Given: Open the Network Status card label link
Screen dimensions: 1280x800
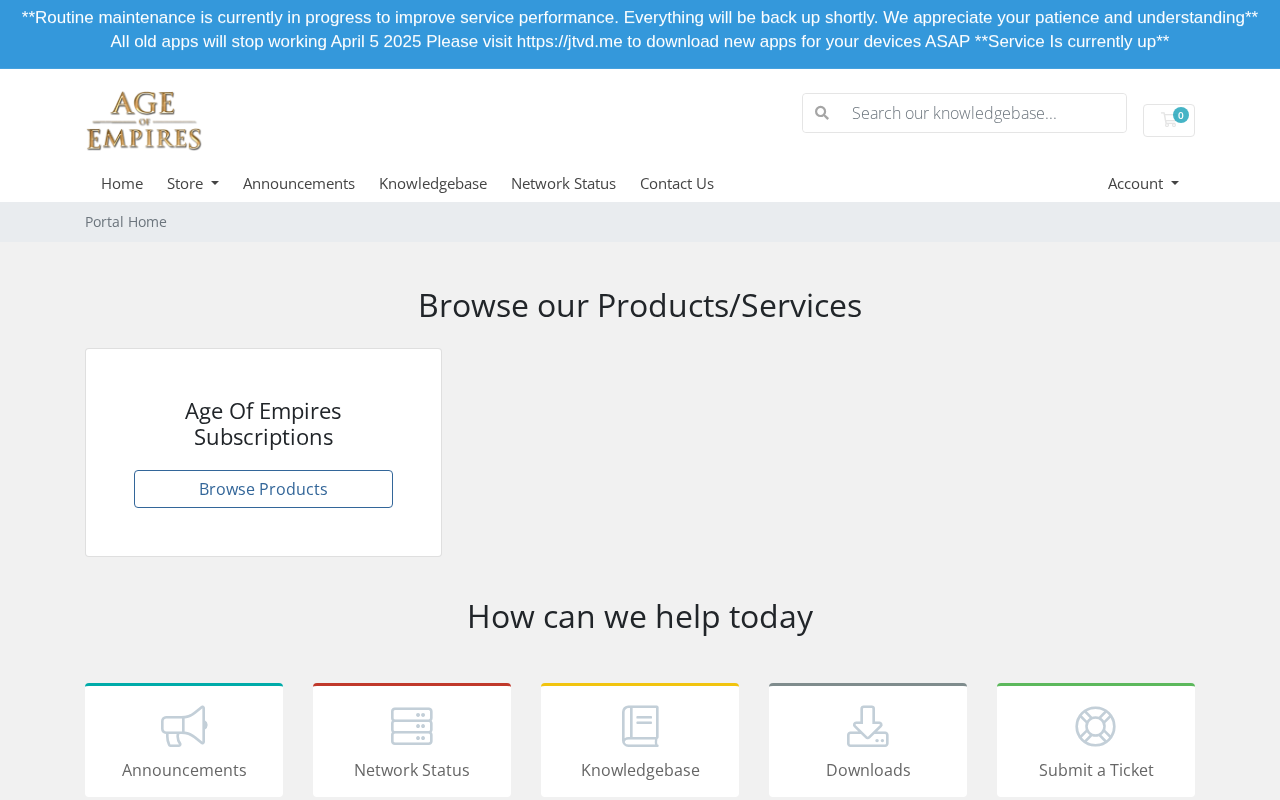Looking at the screenshot, I should click(412, 770).
